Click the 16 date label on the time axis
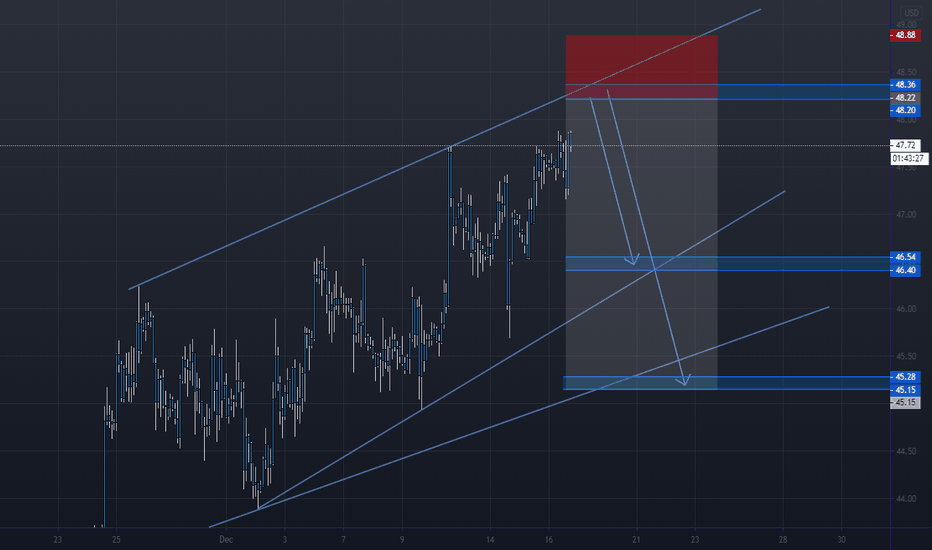This screenshot has height=550, width=932. tap(549, 540)
